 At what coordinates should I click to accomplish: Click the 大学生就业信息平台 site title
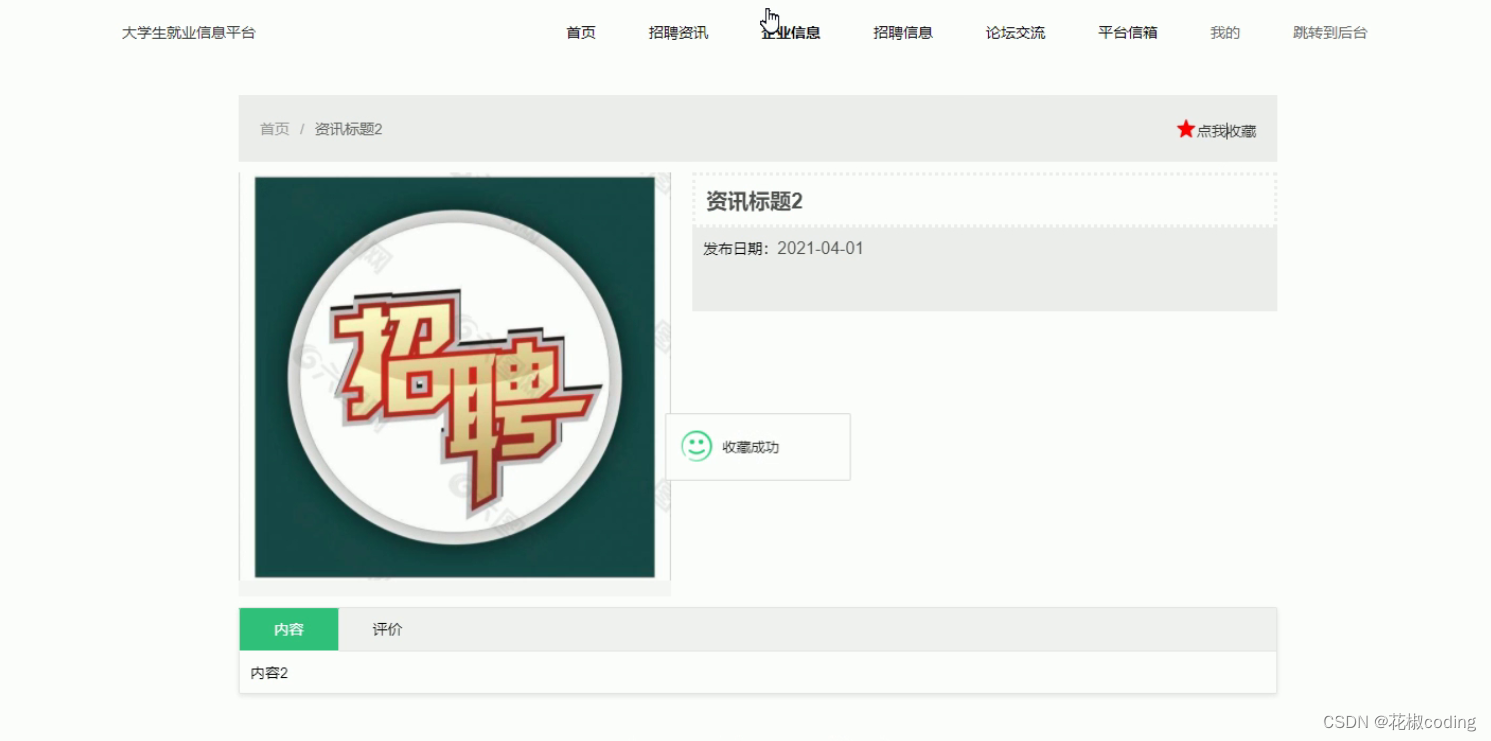pos(189,32)
